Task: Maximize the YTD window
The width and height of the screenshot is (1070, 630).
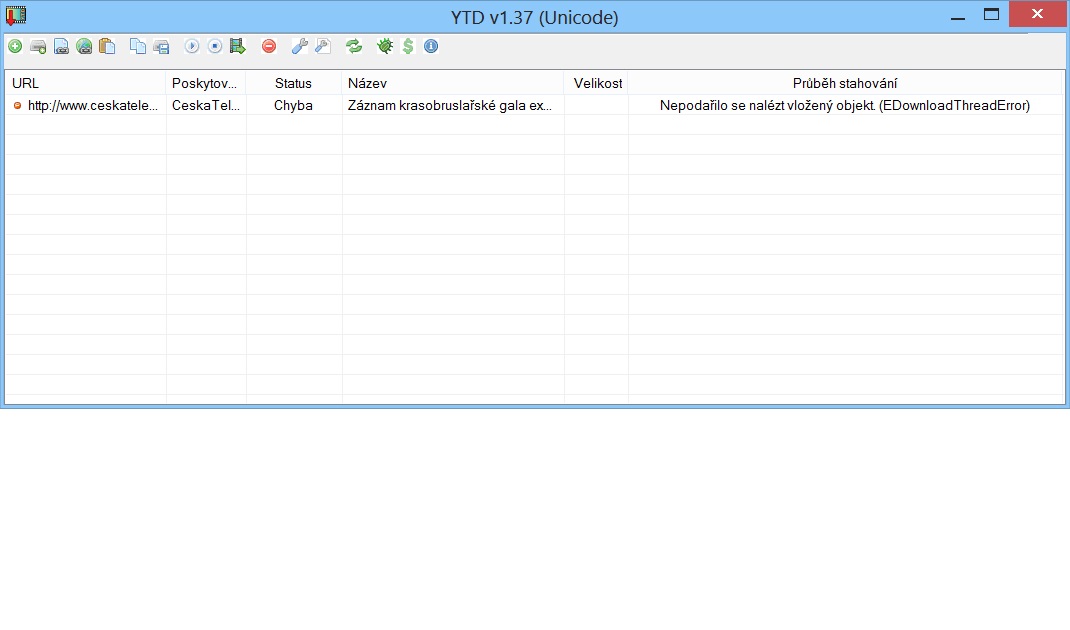Action: coord(992,14)
